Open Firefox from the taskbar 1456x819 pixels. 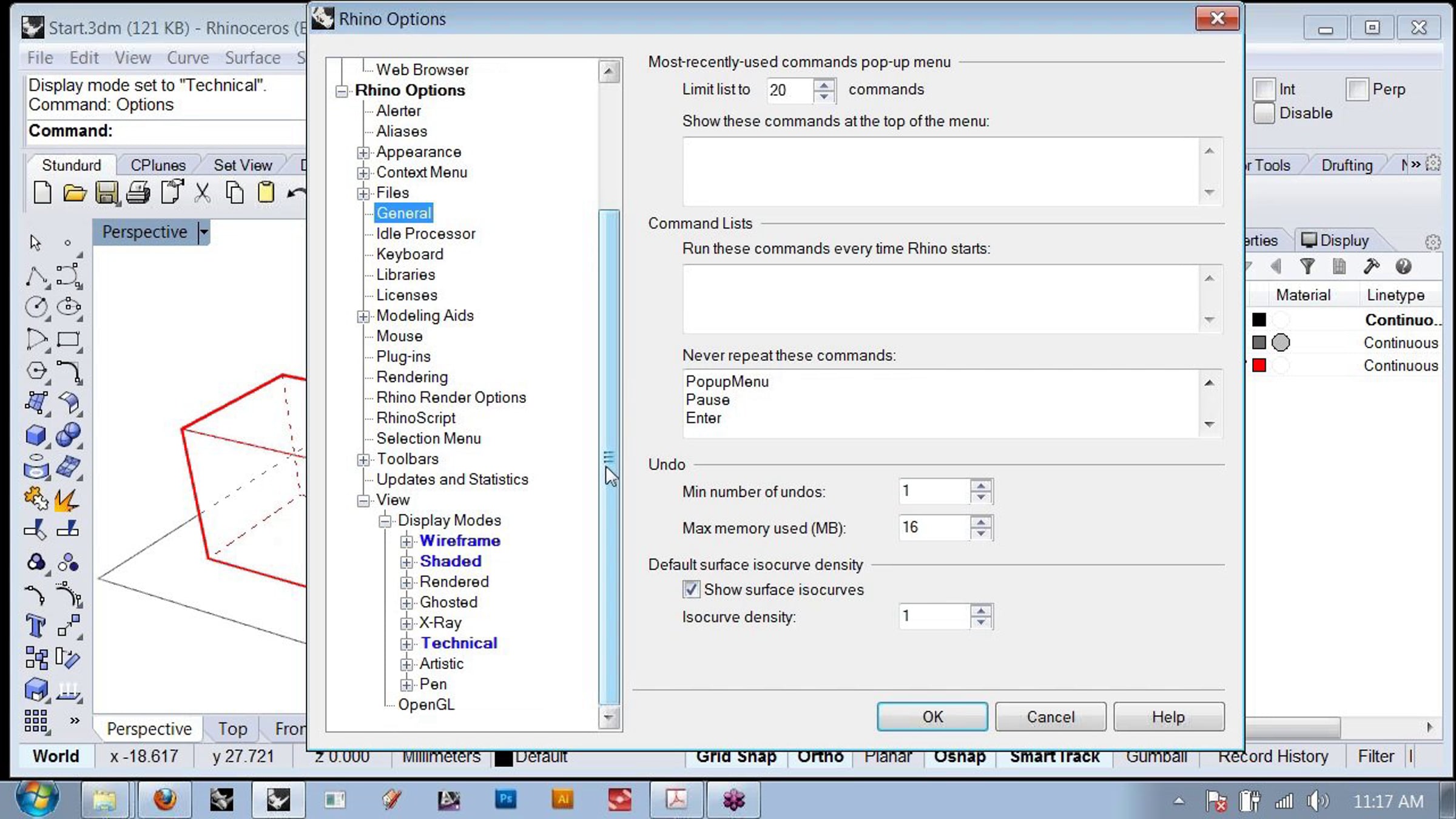click(x=164, y=800)
